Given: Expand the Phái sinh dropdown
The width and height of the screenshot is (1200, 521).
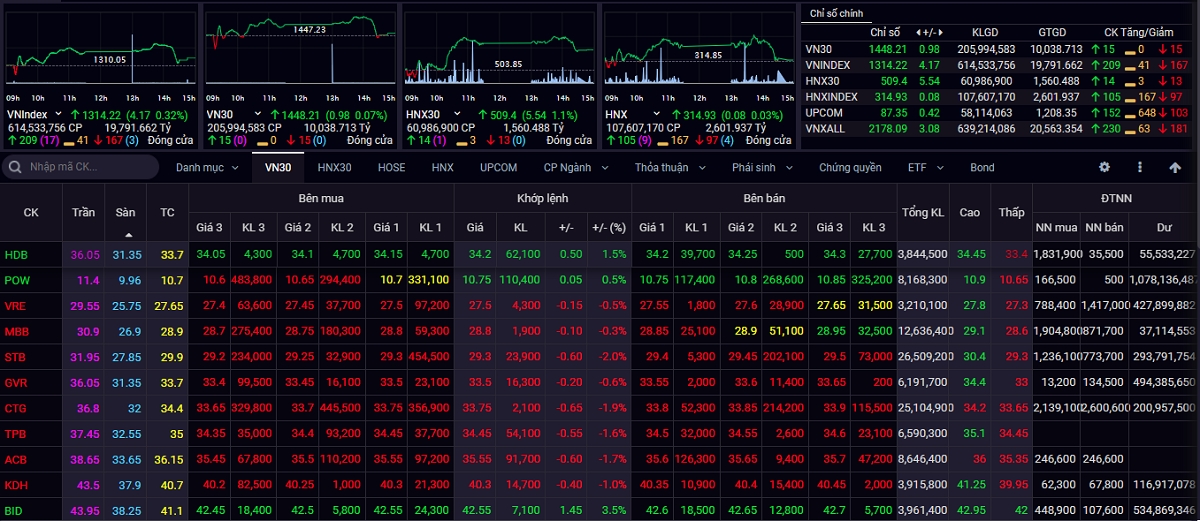Looking at the screenshot, I should pos(760,167).
